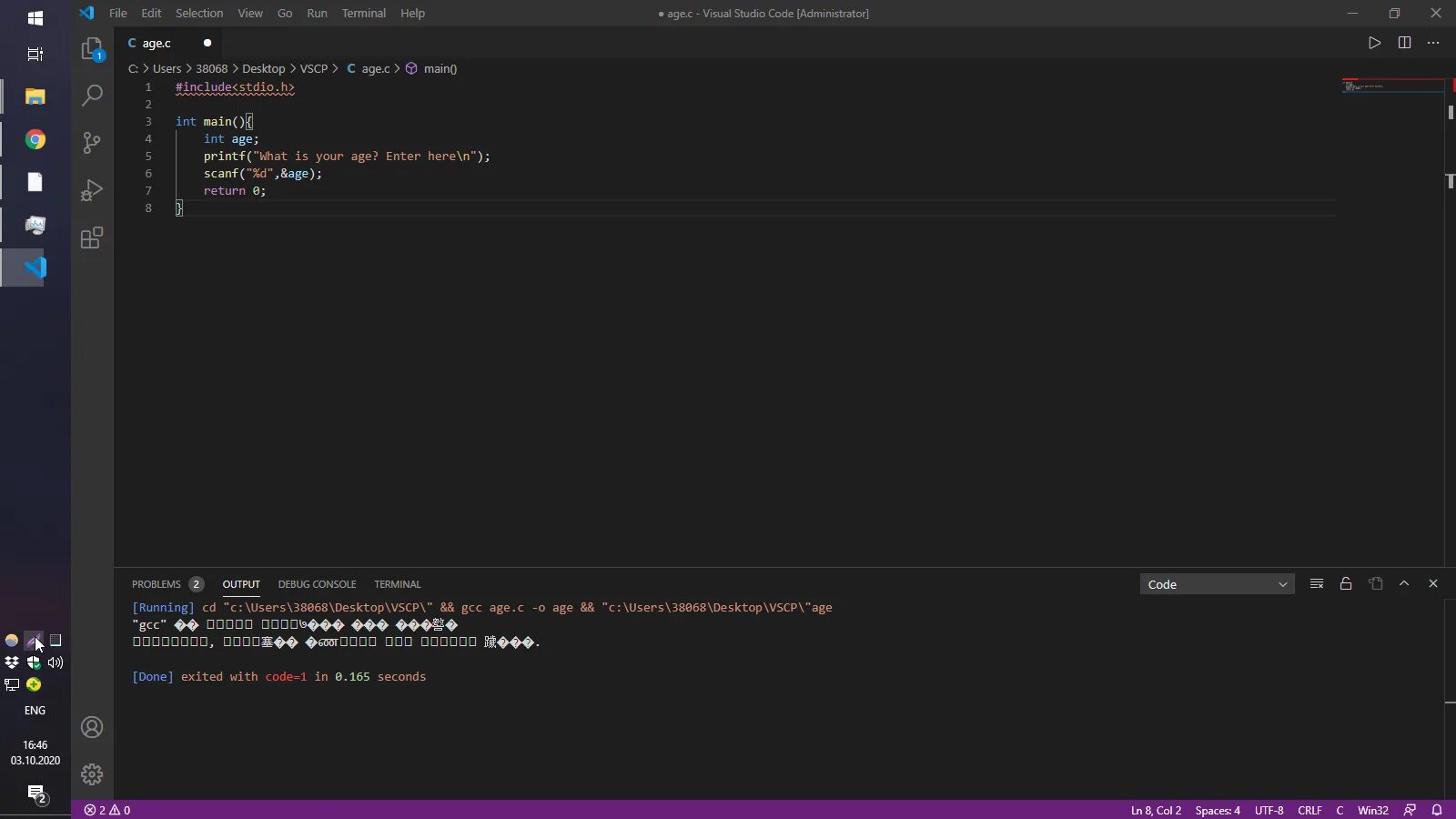
Task: Open the Edit menu
Action: [x=151, y=14]
